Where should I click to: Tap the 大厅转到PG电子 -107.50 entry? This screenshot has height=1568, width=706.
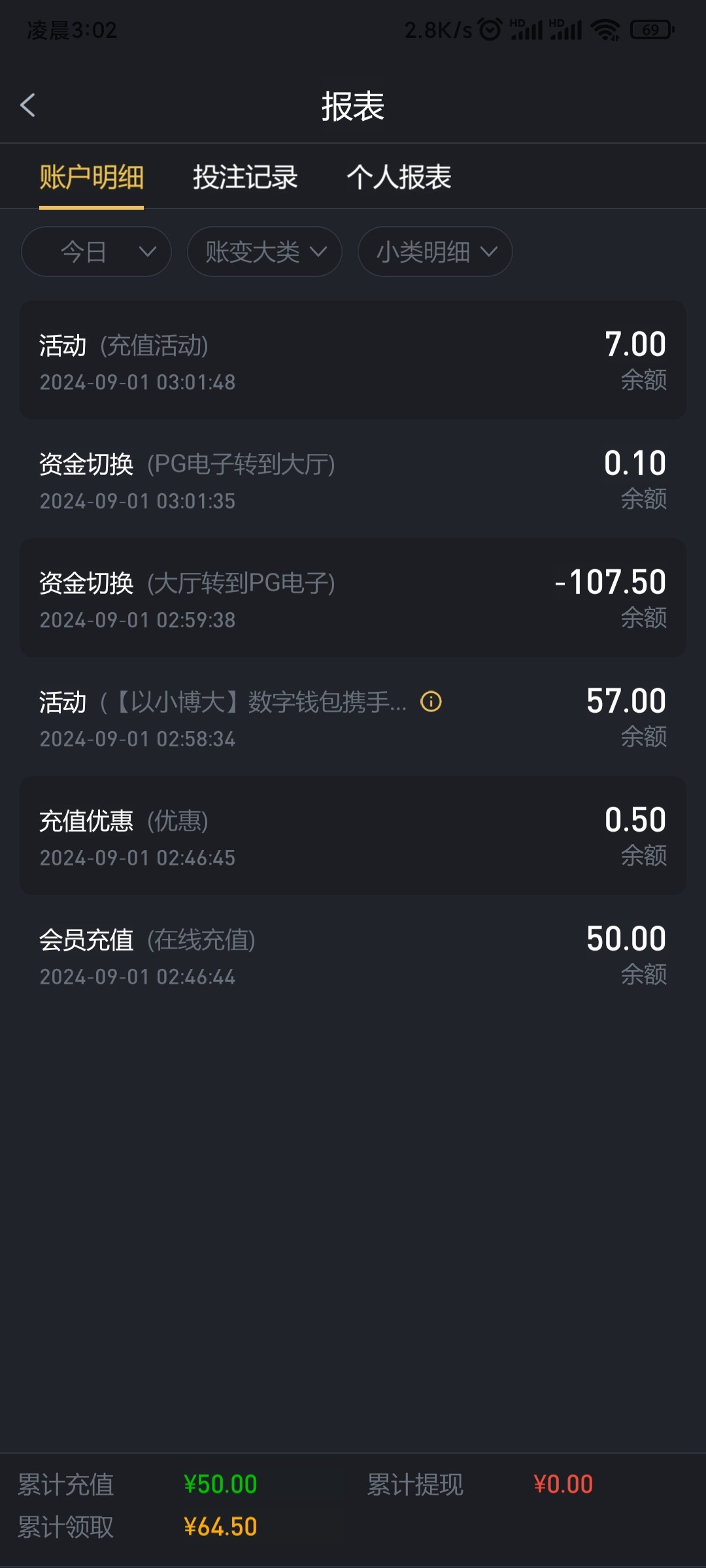point(353,598)
